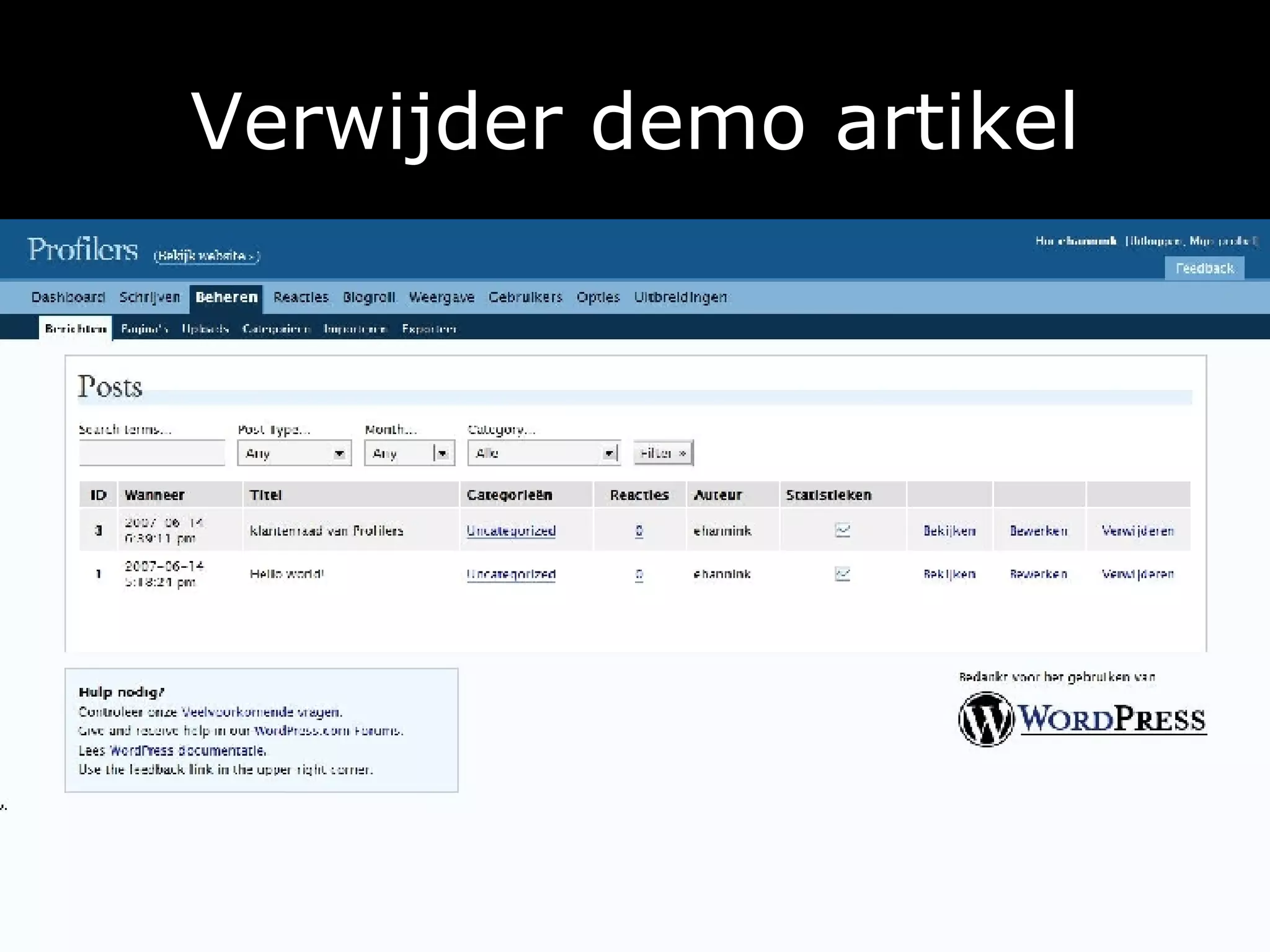Click the Uitloggen link
Viewport: 1270px width, 952px height.
(1155, 241)
